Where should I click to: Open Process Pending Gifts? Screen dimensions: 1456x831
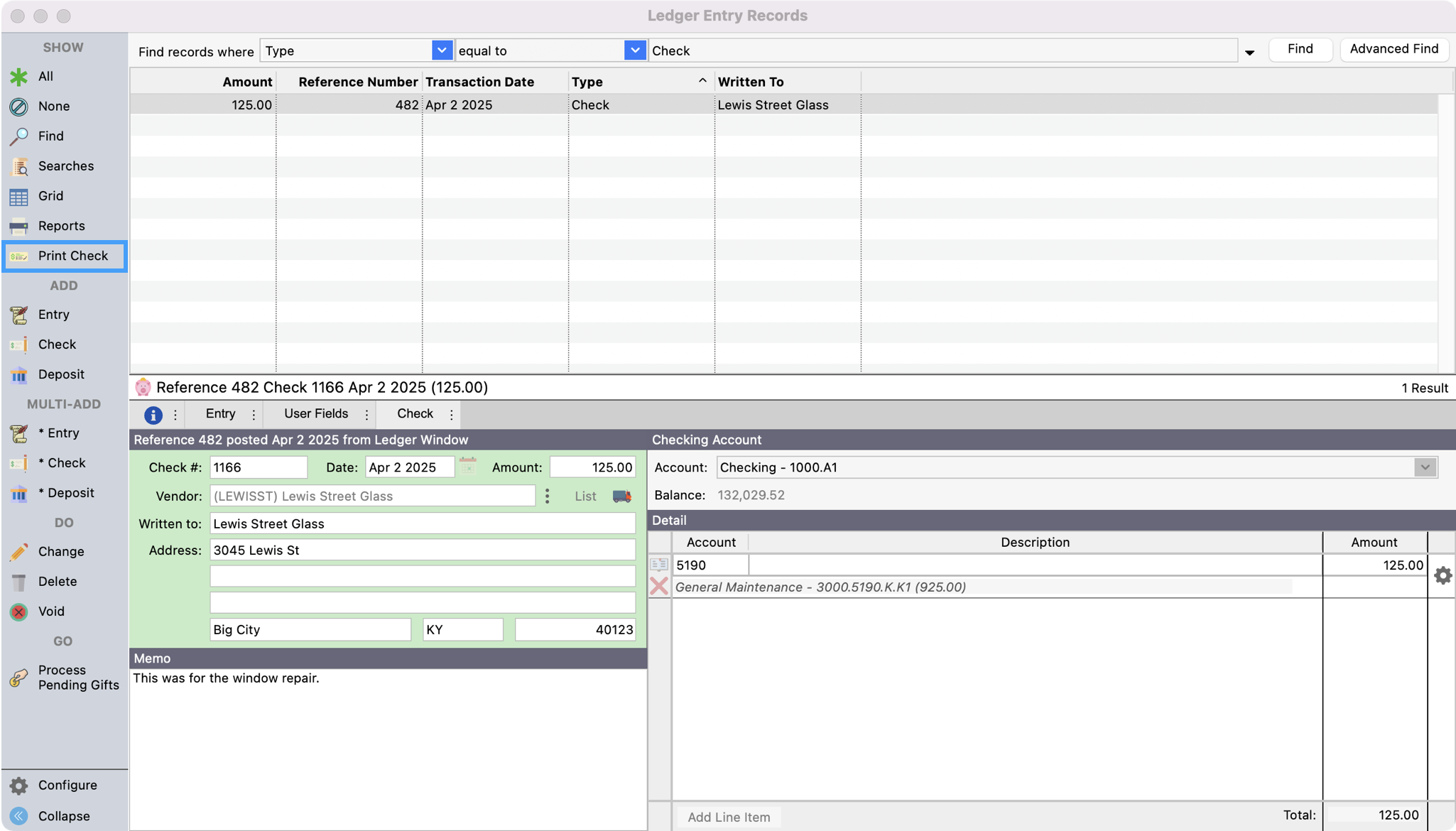[x=64, y=678]
